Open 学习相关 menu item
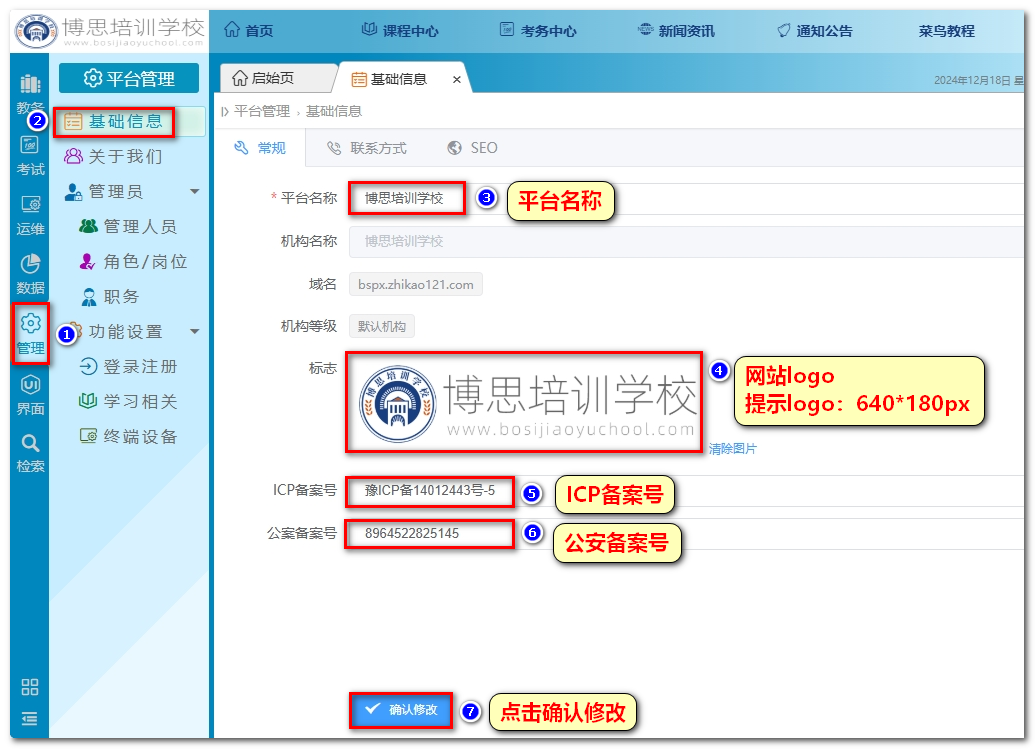Image resolution: width=1035 pixels, height=749 pixels. tap(128, 401)
